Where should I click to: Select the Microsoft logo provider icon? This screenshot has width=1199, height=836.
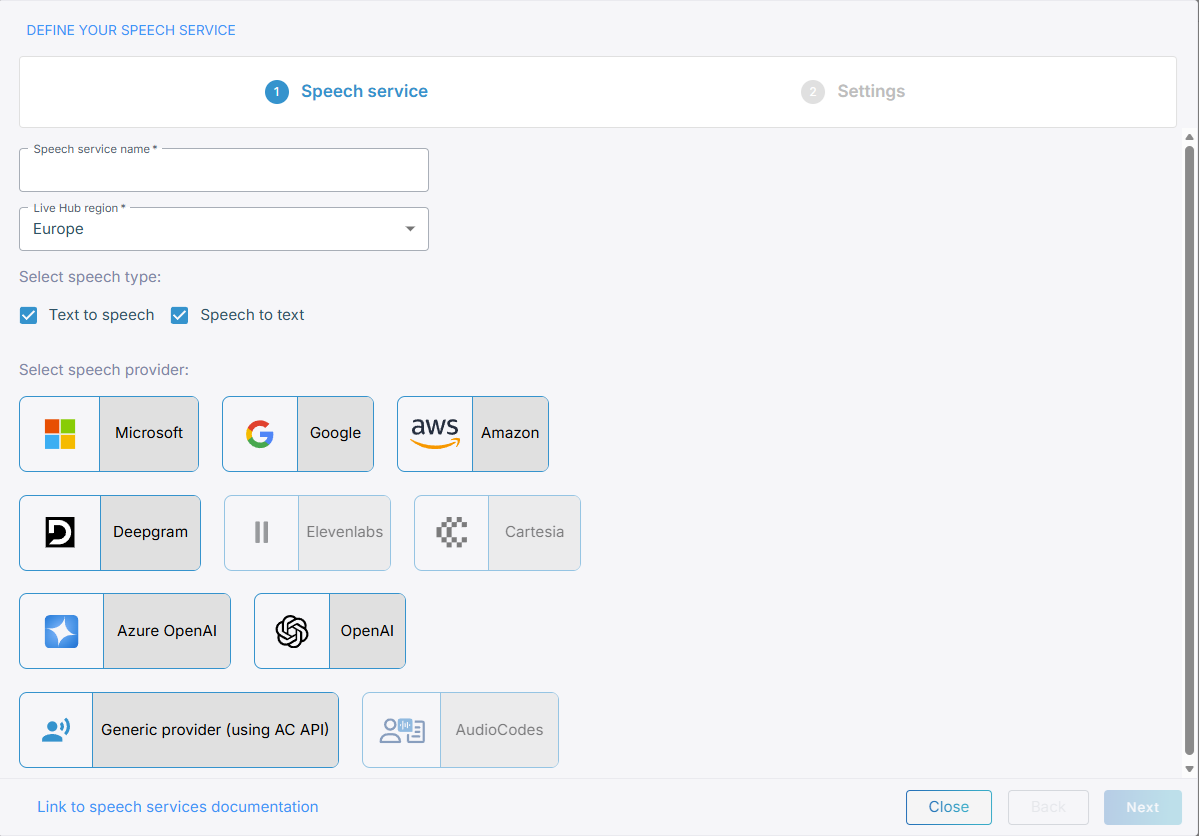[x=60, y=434]
